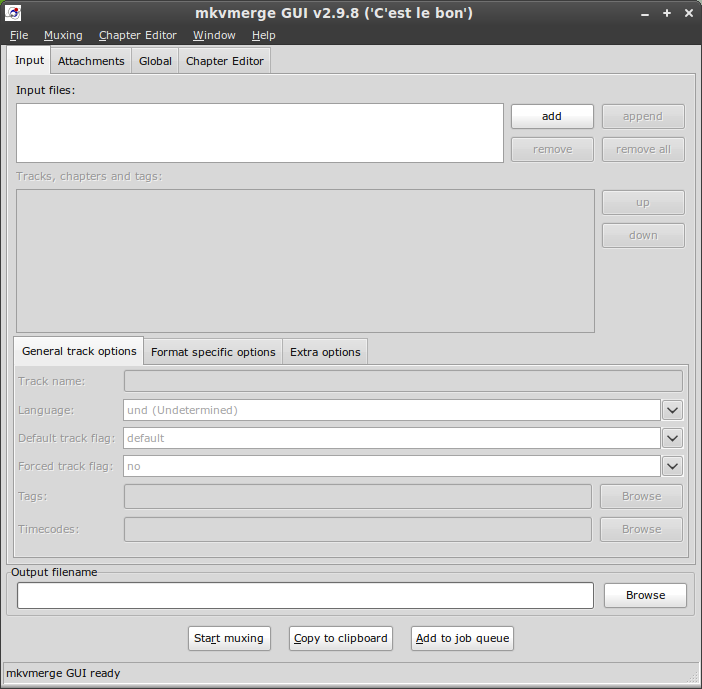Image resolution: width=702 pixels, height=689 pixels.
Task: Click the Copy to clipboard button
Action: point(341,638)
